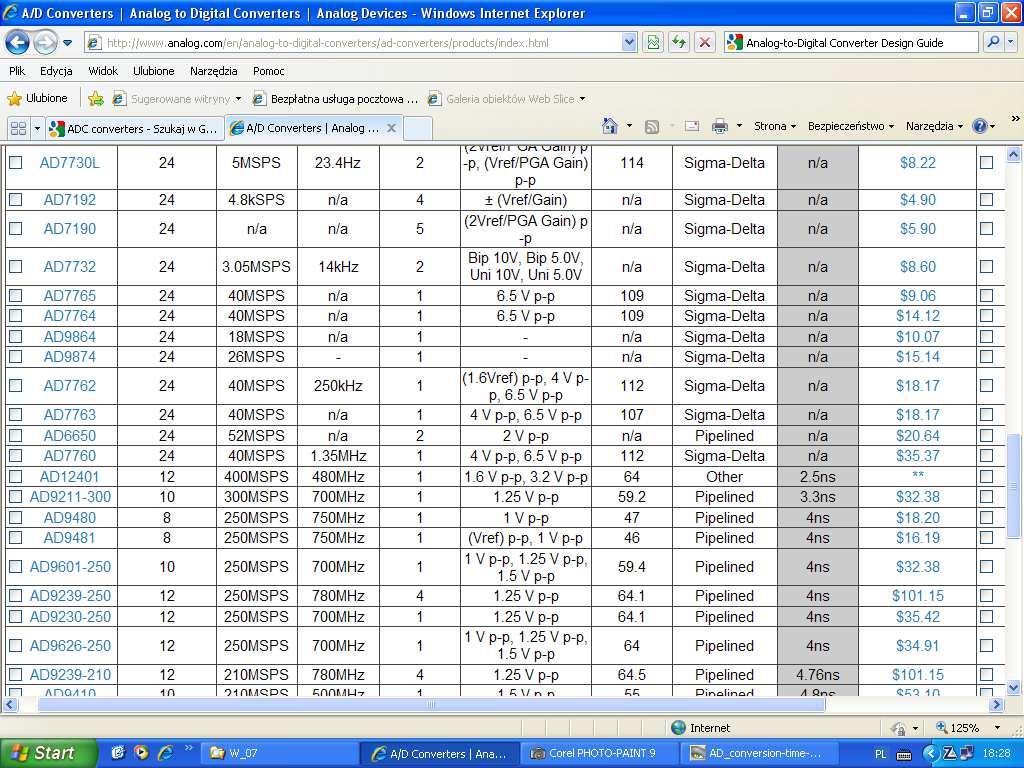
Task: Click the $101.15 price for AD9239-250
Action: pyautogui.click(x=918, y=596)
